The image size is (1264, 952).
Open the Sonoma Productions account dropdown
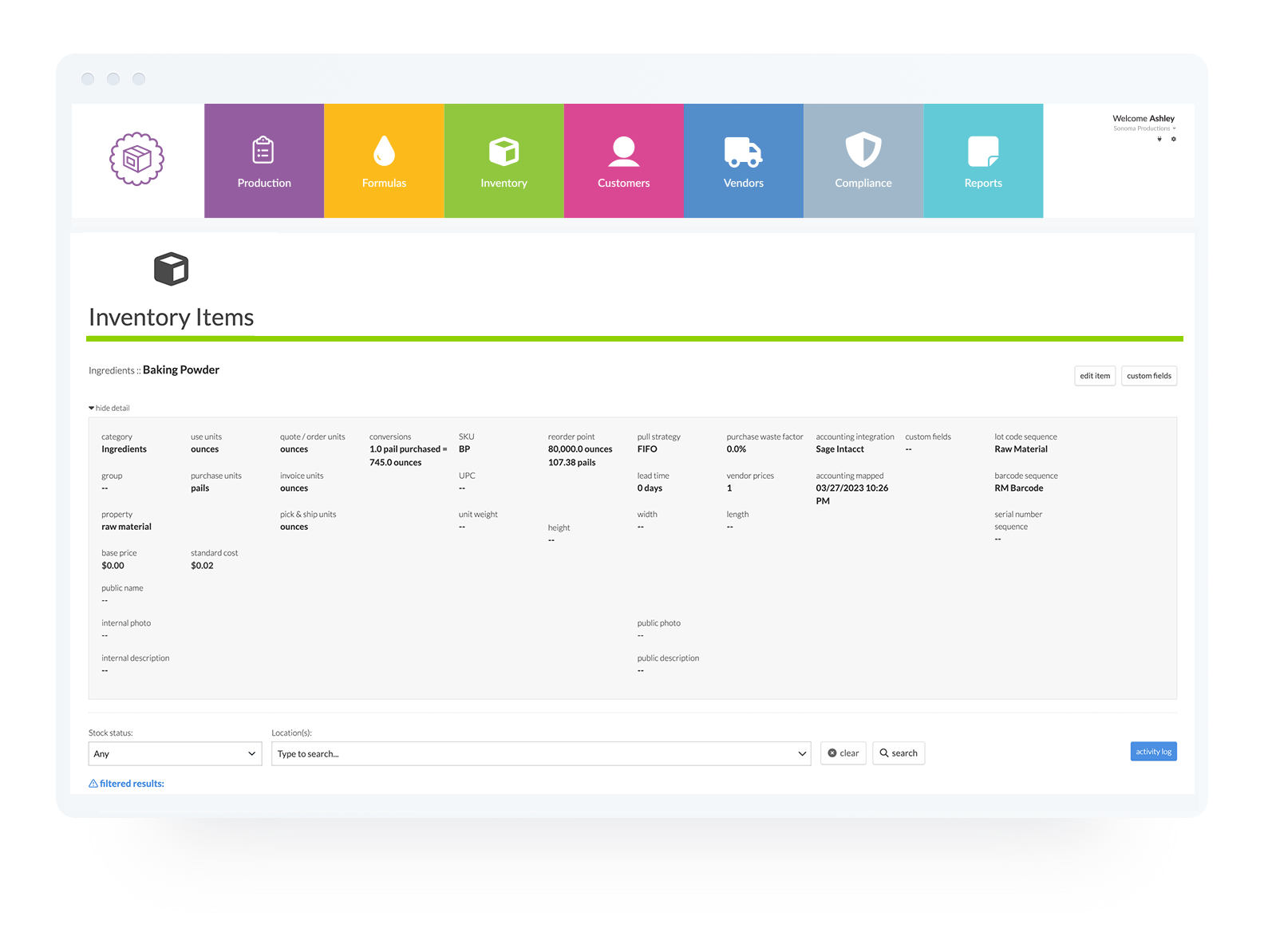1144,128
